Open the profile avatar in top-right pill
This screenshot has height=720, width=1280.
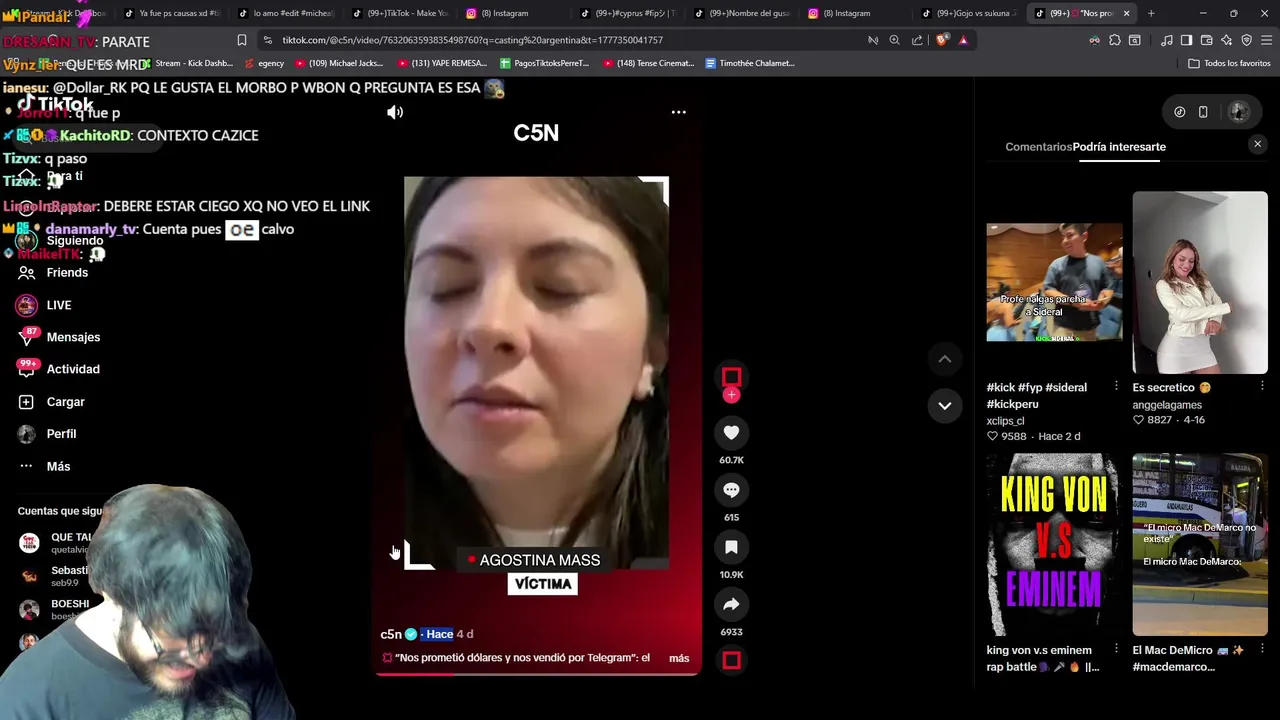pyautogui.click(x=1238, y=112)
